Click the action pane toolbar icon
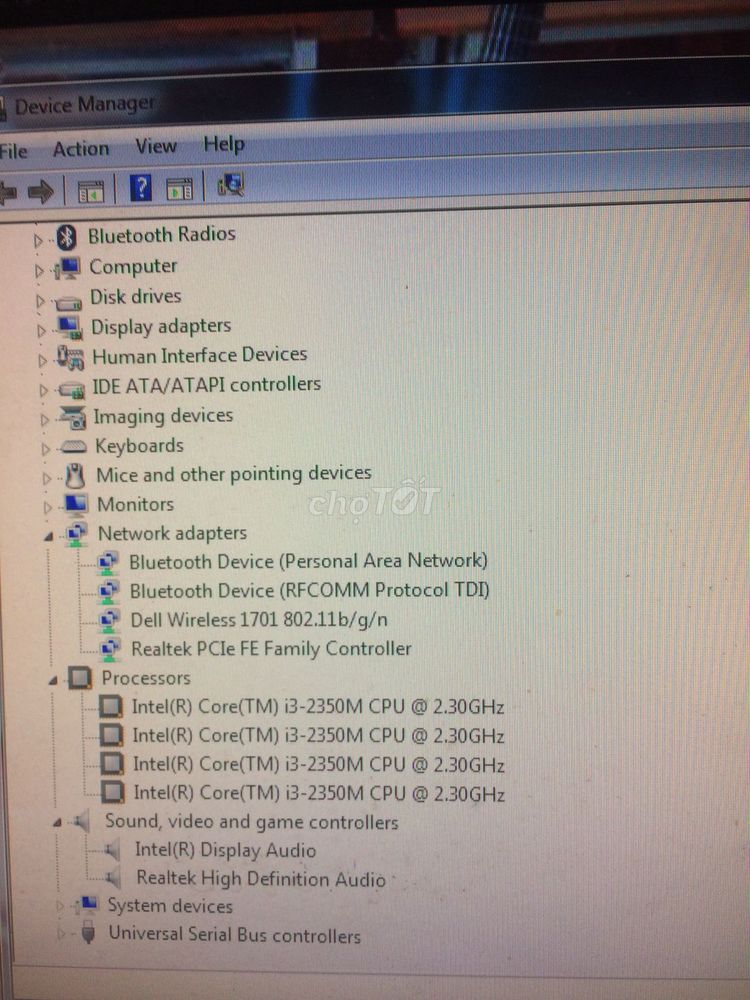This screenshot has height=1000, width=750. tap(179, 189)
